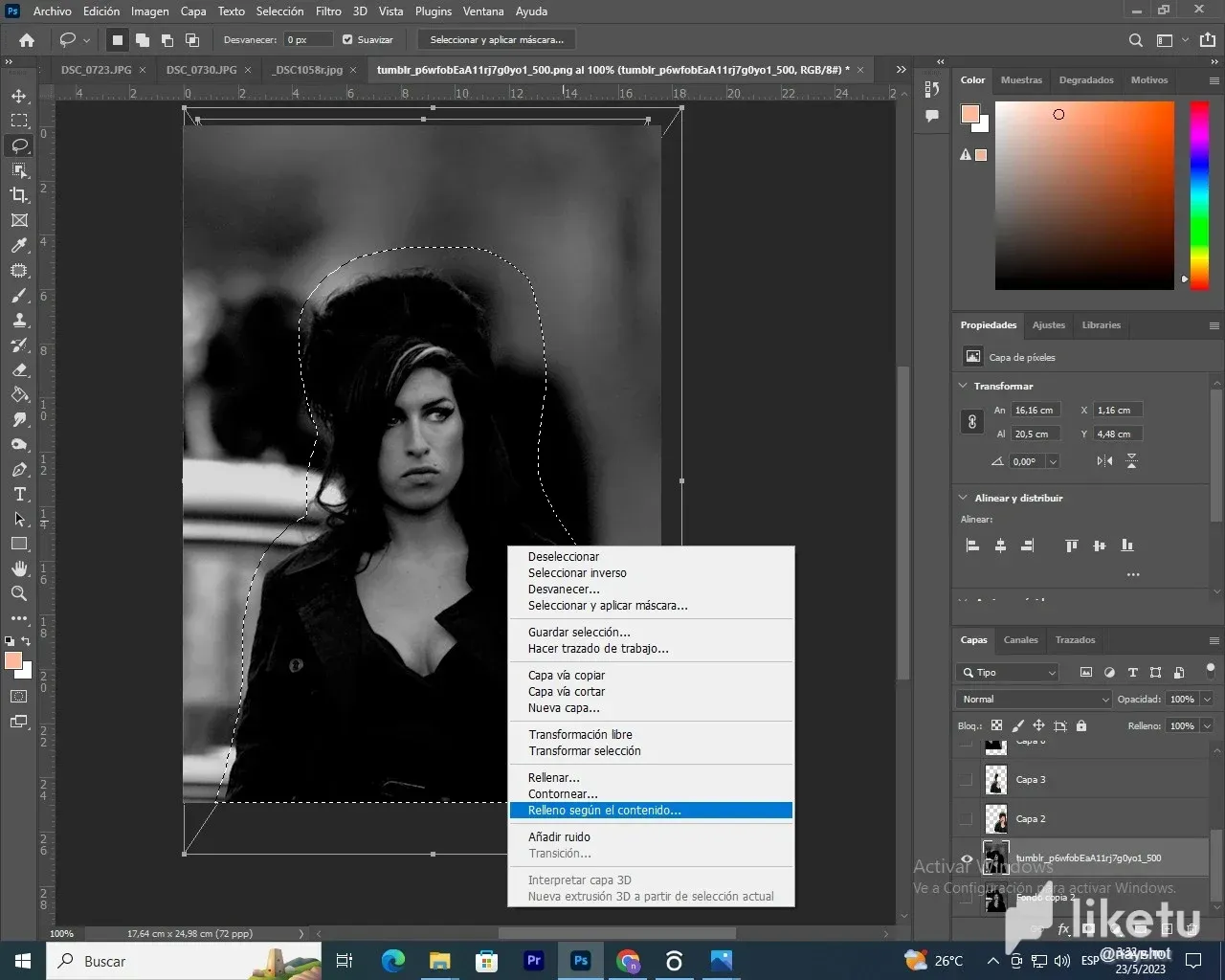Viewport: 1225px width, 980px height.
Task: Flip layer vertically in Properties panel
Action: tap(1131, 461)
